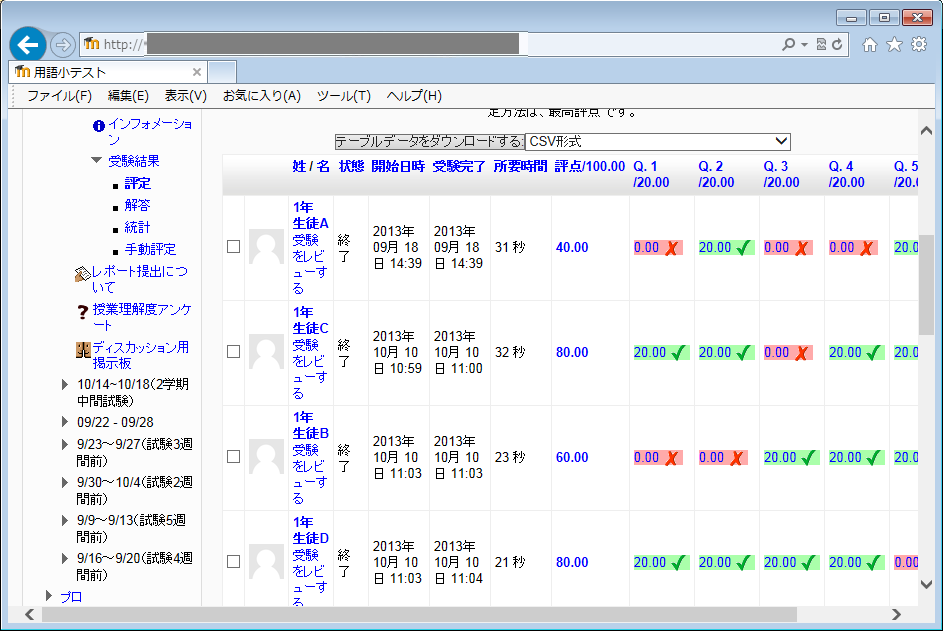Open the ファイル(F) menu

coord(60,96)
